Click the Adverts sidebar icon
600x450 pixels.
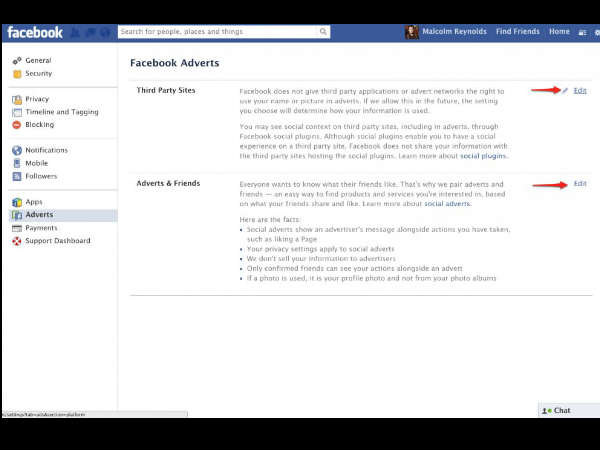coord(17,215)
